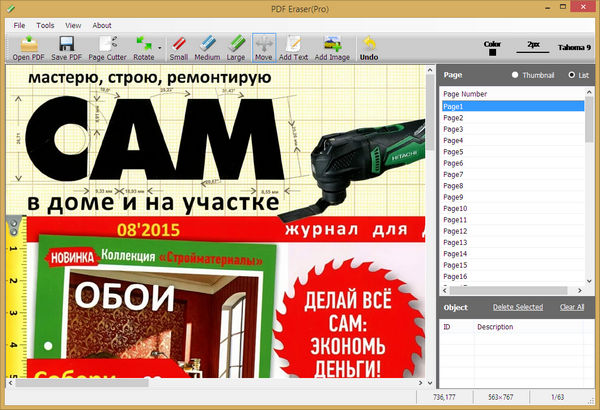This screenshot has height=410, width=600.
Task: Click the Add Image tool
Action: [332, 46]
